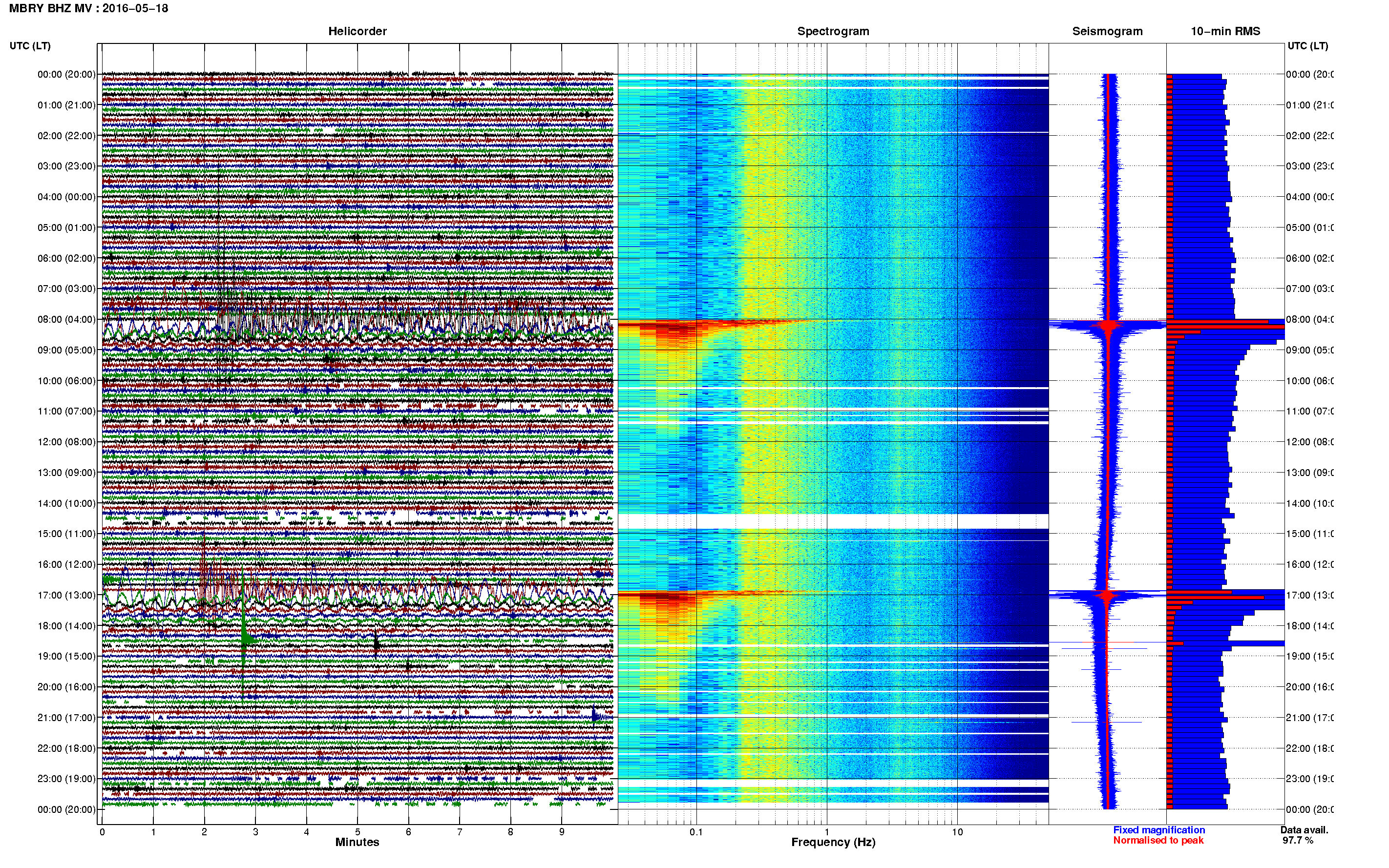Click the left 22:00 (18:00) time label

point(66,748)
